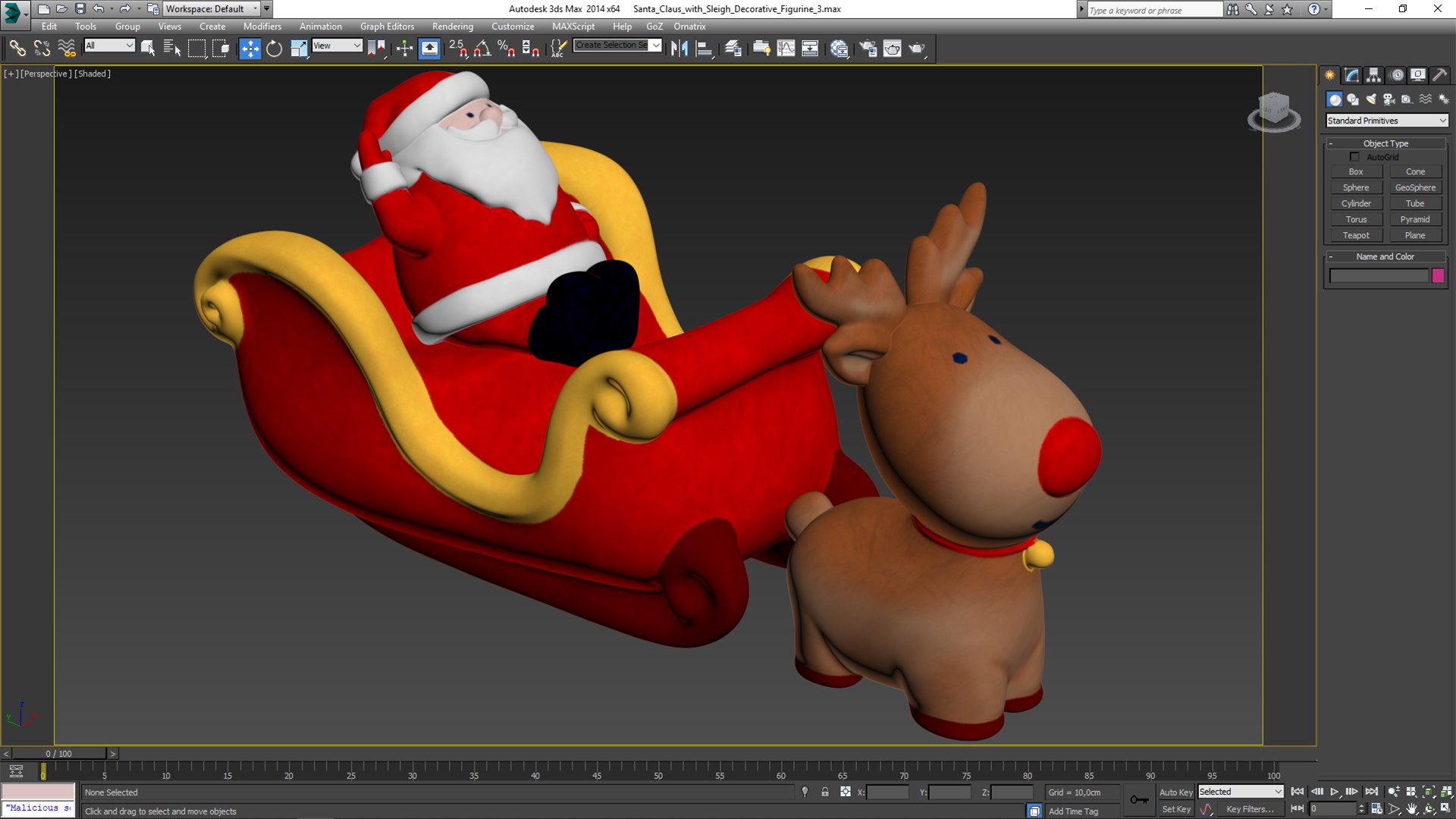The width and height of the screenshot is (1456, 819).
Task: Click the ViewCube in the viewport
Action: tap(1274, 111)
